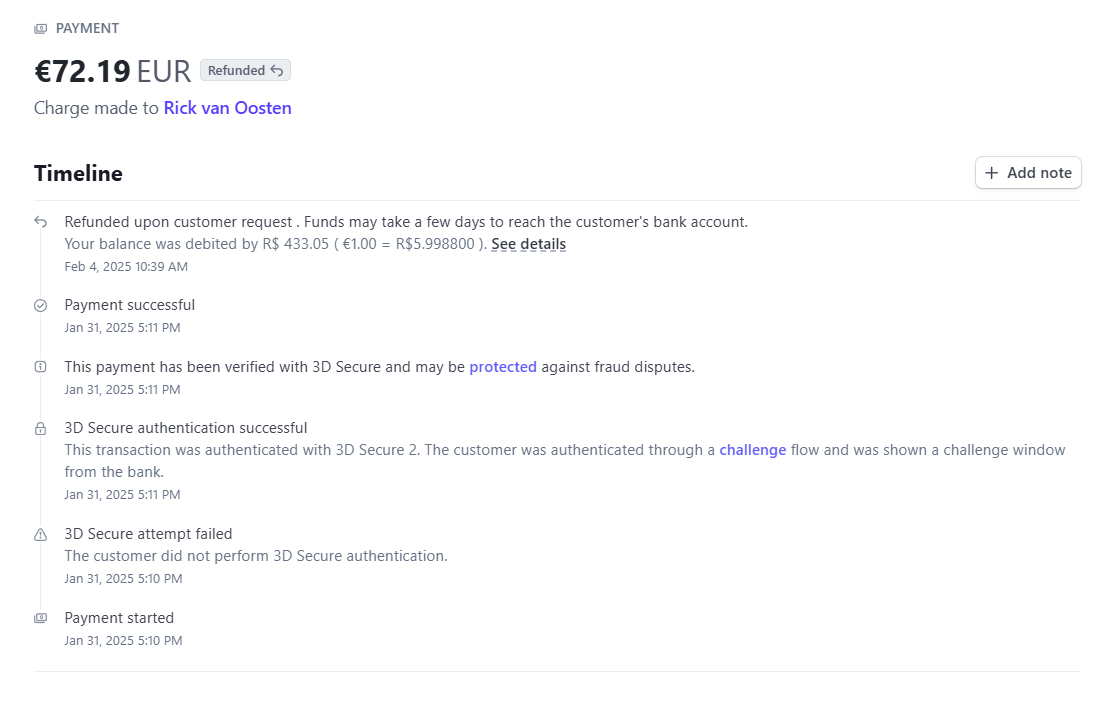Viewport: 1111px width, 715px height.
Task: Click the Timeline section heading
Action: click(78, 173)
